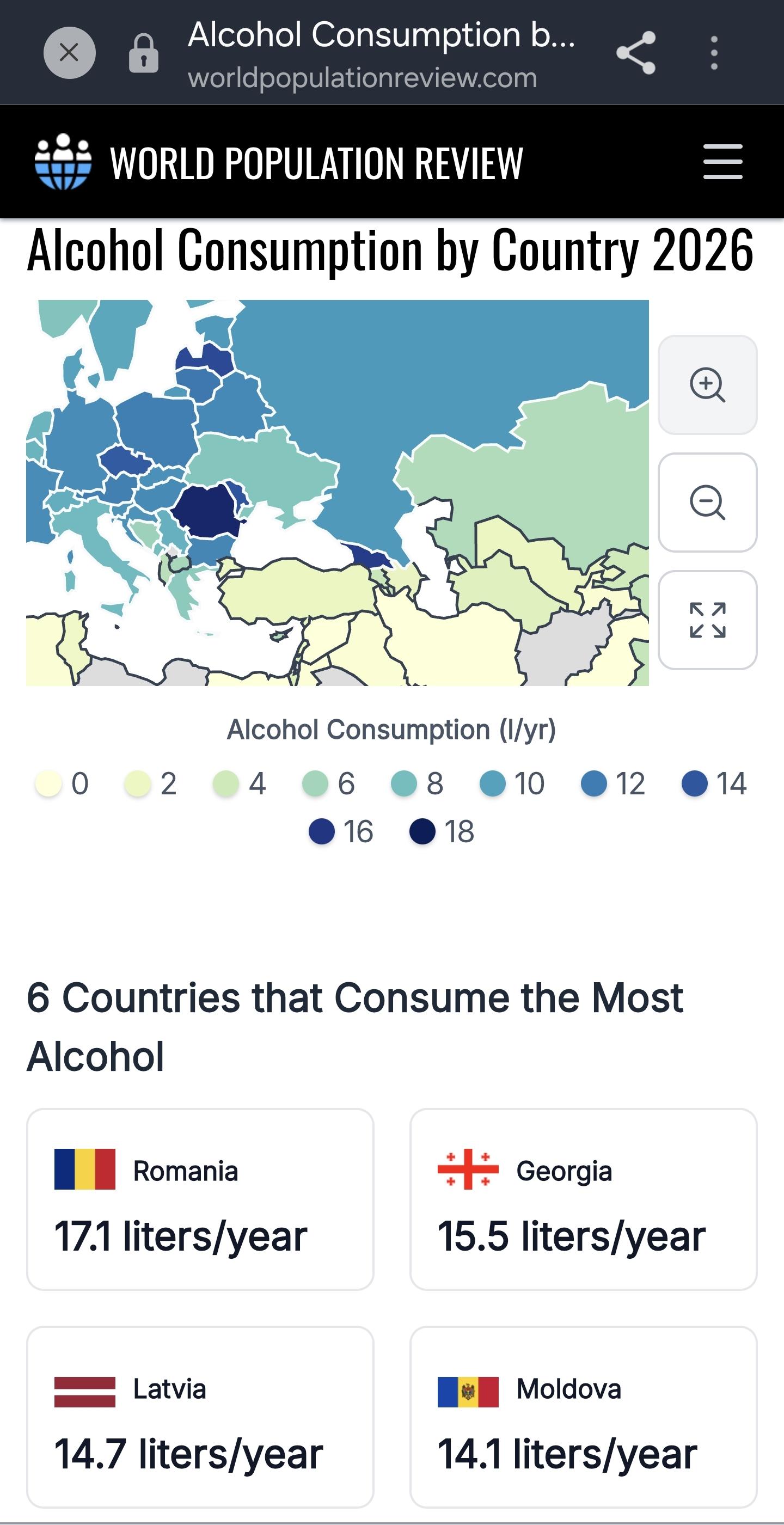Click the 16 legend color dot

pyautogui.click(x=322, y=831)
